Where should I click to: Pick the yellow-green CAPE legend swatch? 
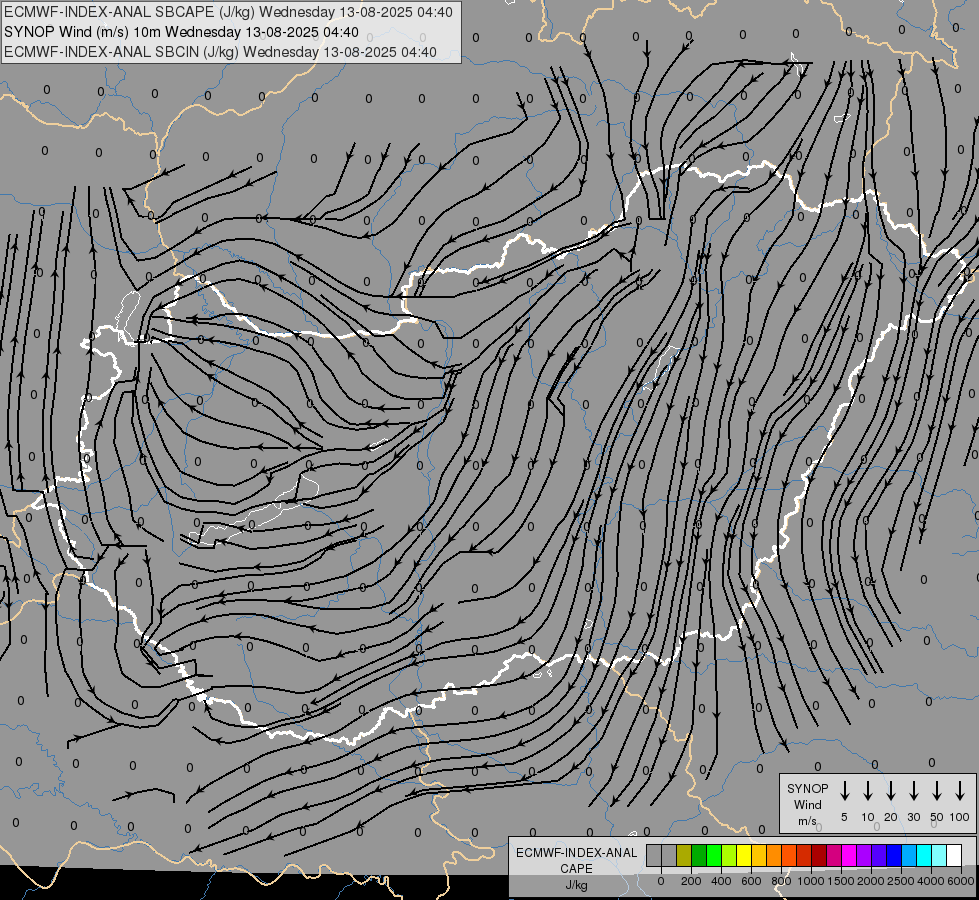(x=729, y=855)
